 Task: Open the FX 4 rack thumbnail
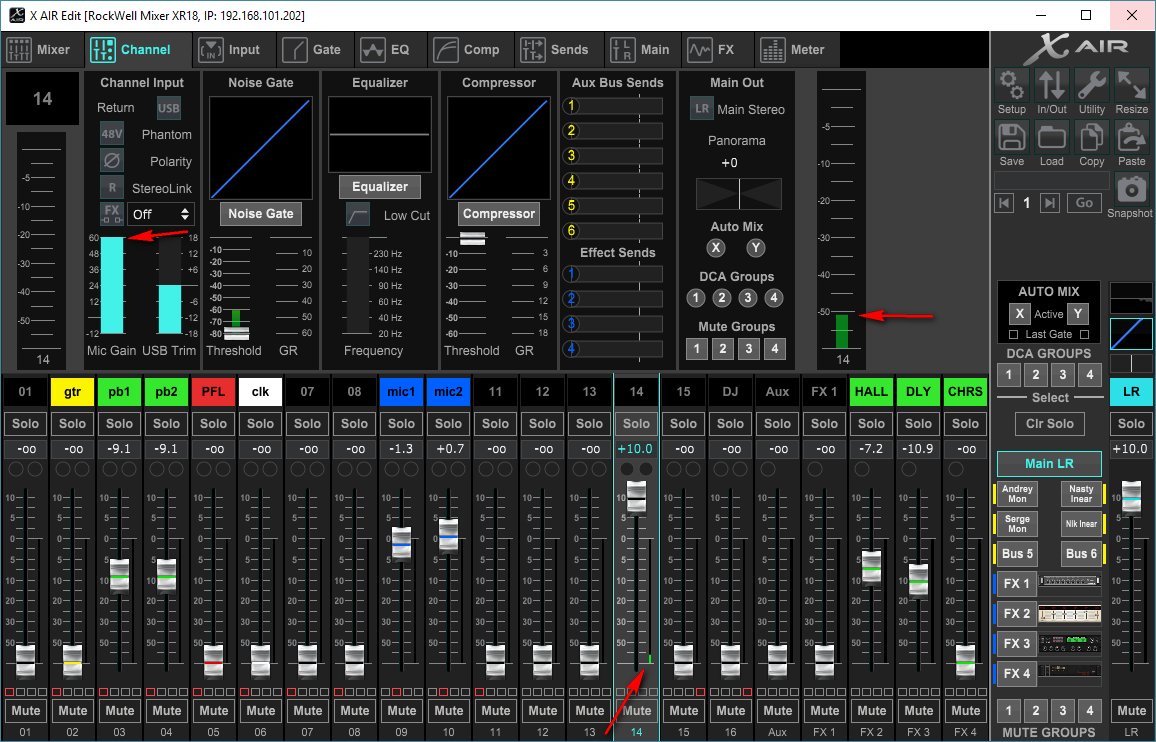1070,673
